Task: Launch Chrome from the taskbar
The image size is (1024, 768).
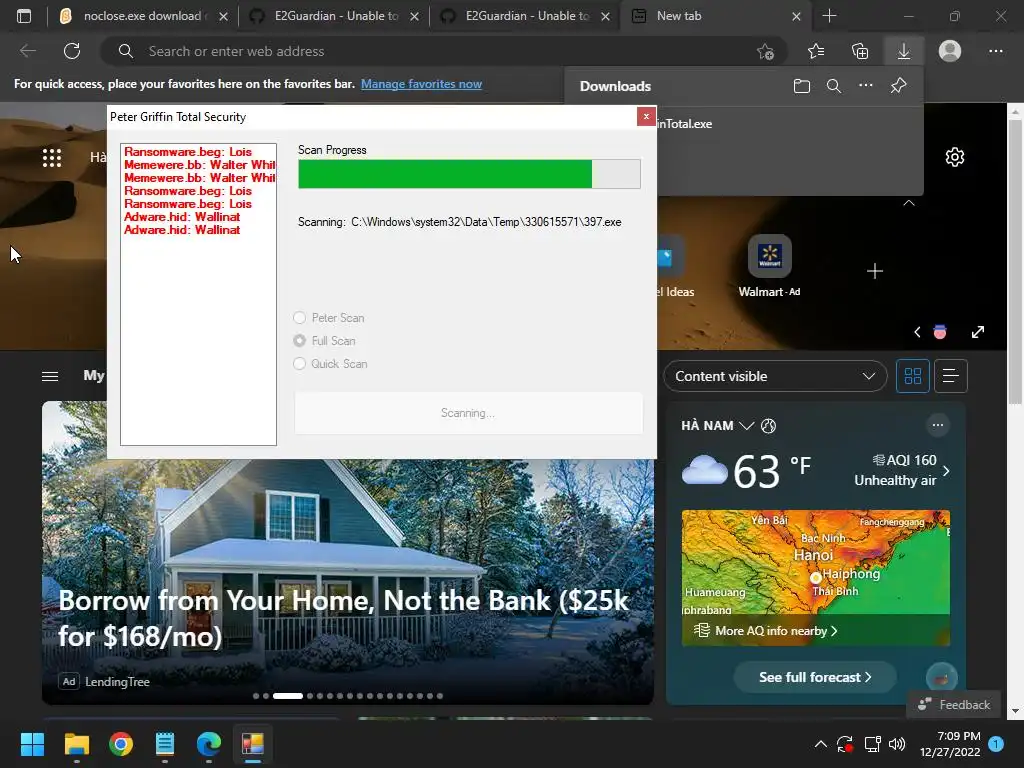Action: tap(121, 744)
